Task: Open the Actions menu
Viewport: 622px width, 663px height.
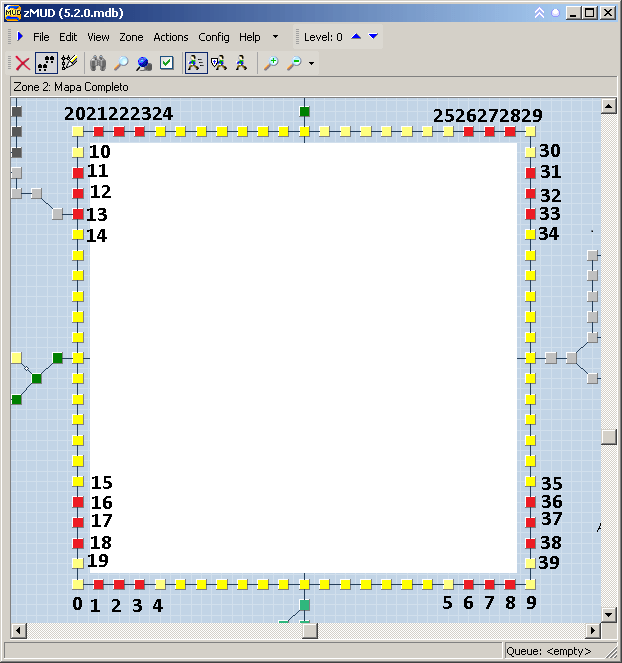Action: pos(171,37)
